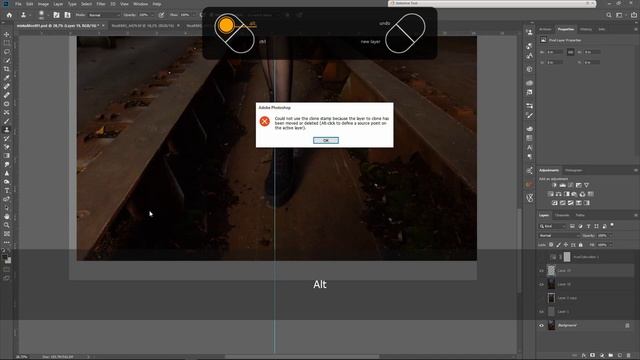Switch to the Paths tab

coord(580,215)
